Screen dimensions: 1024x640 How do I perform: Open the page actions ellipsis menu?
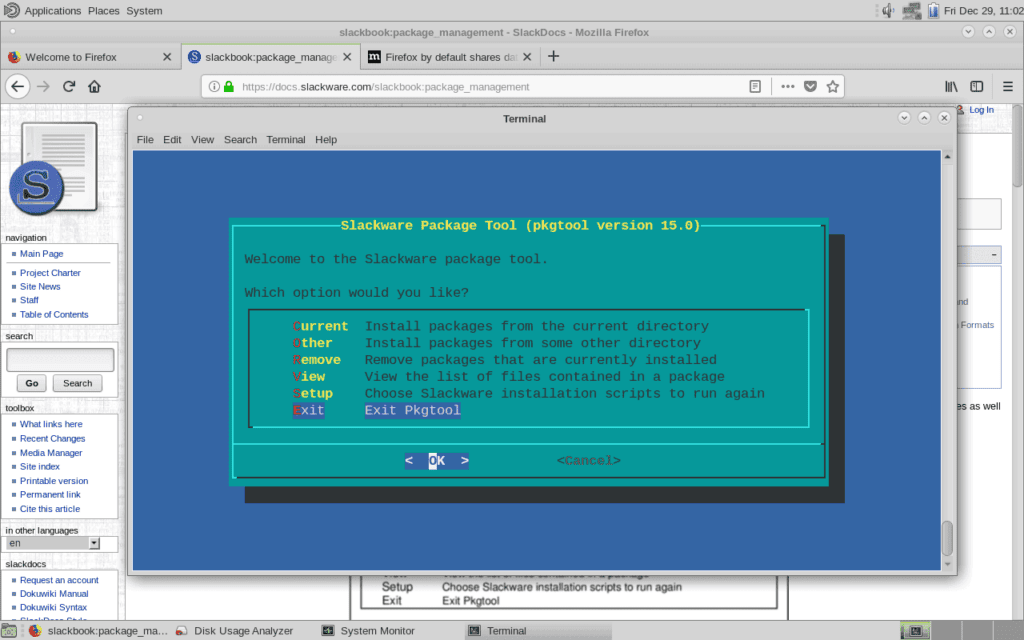coord(788,87)
